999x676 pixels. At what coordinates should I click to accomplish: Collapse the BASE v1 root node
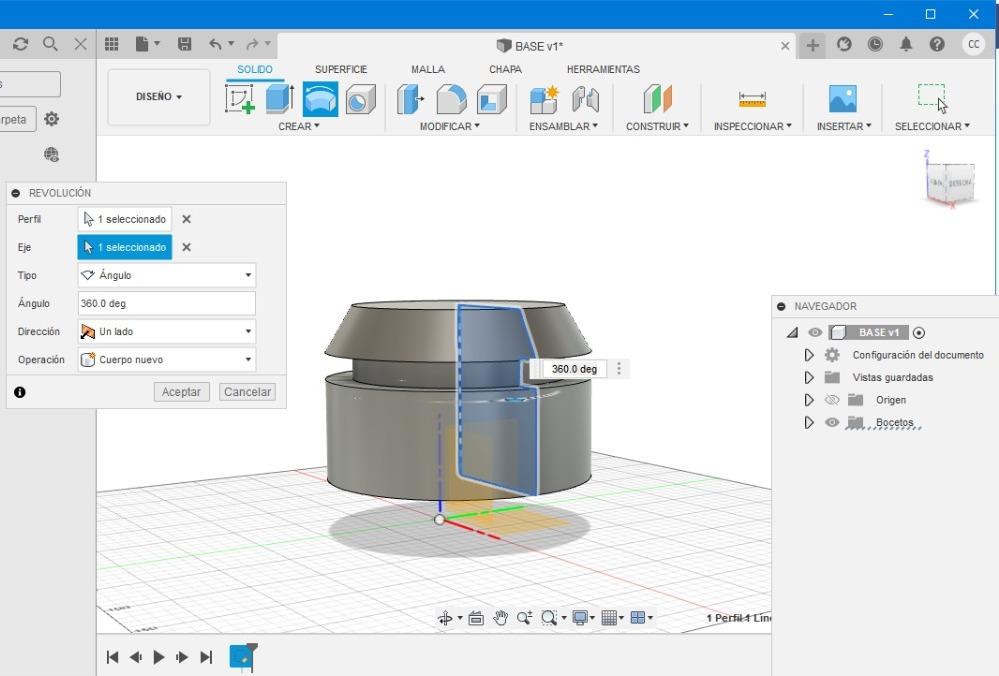(792, 333)
